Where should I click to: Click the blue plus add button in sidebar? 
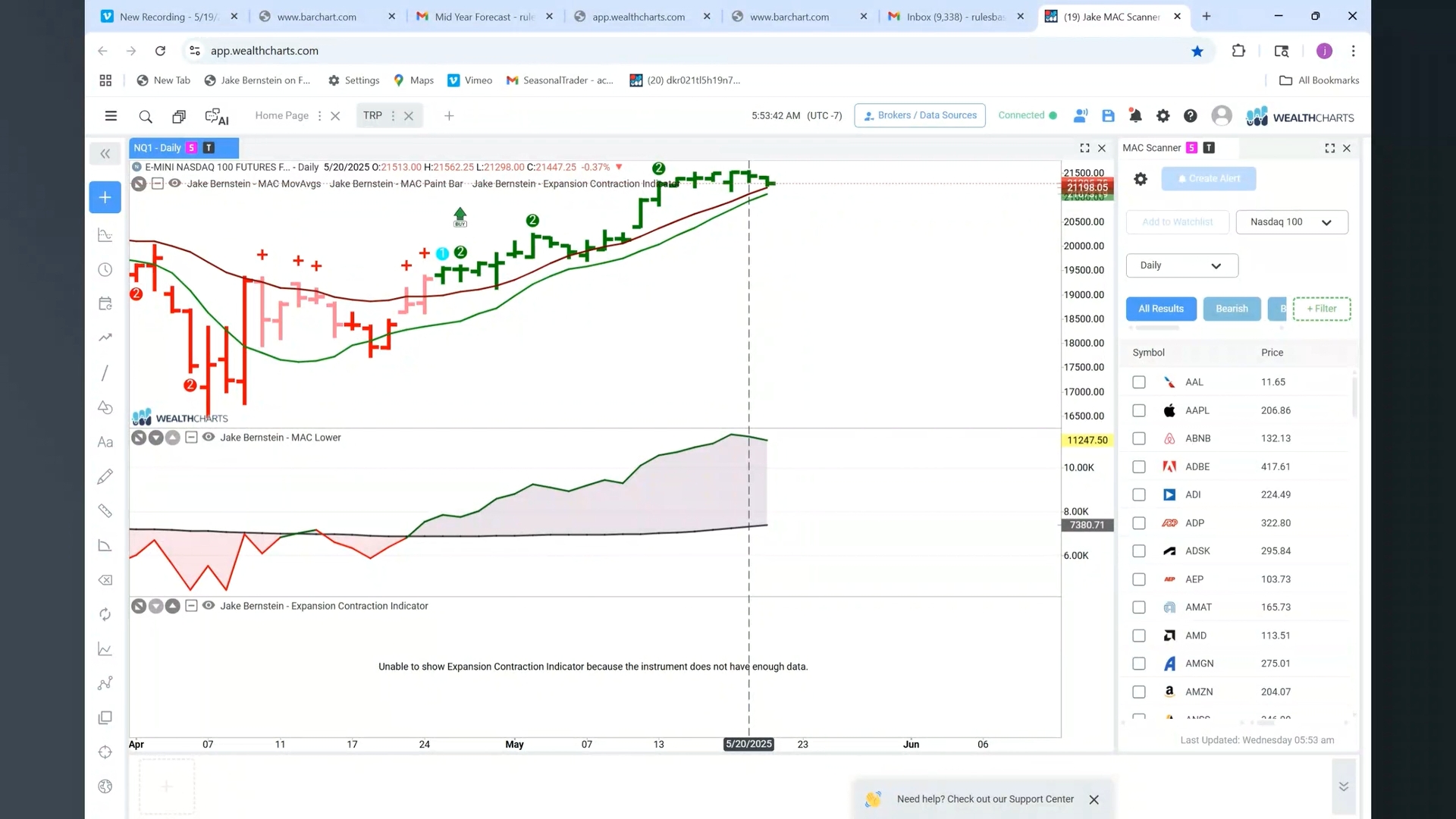[105, 197]
